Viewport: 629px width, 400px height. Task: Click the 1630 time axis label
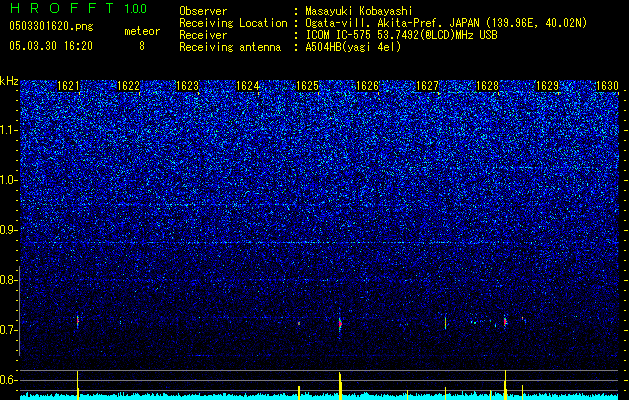point(607,85)
